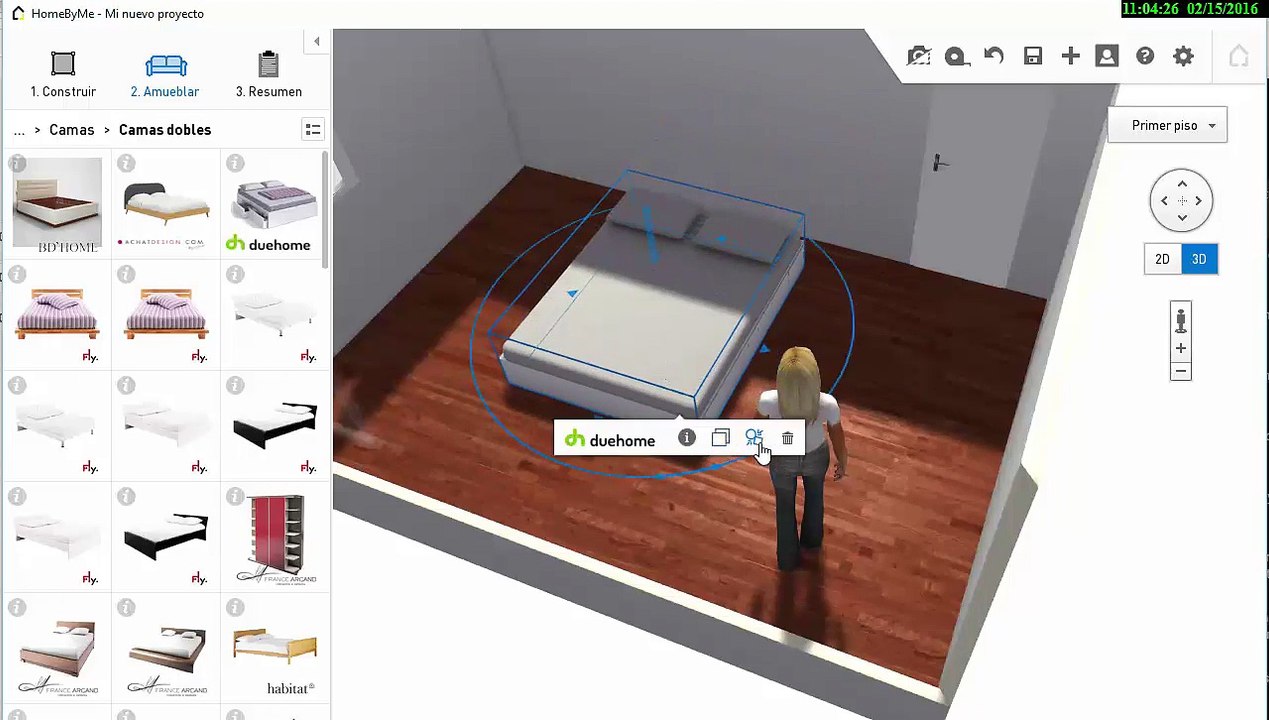Switch to first-person walk view icon
The width and height of the screenshot is (1269, 720).
click(1181, 320)
